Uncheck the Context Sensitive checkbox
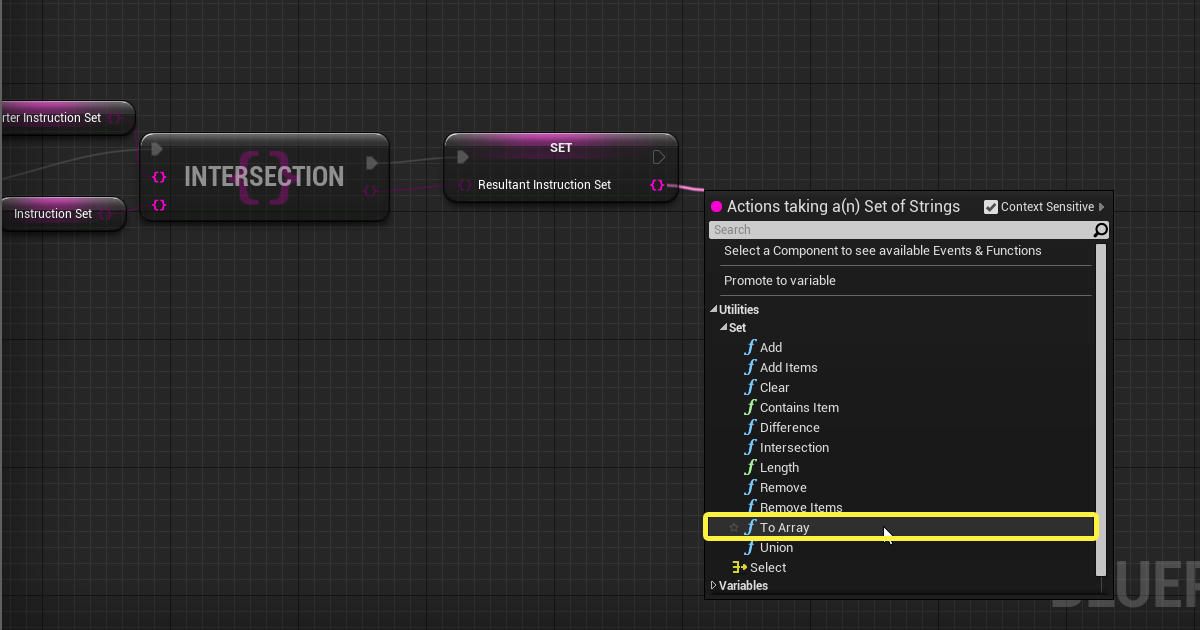 [x=991, y=207]
